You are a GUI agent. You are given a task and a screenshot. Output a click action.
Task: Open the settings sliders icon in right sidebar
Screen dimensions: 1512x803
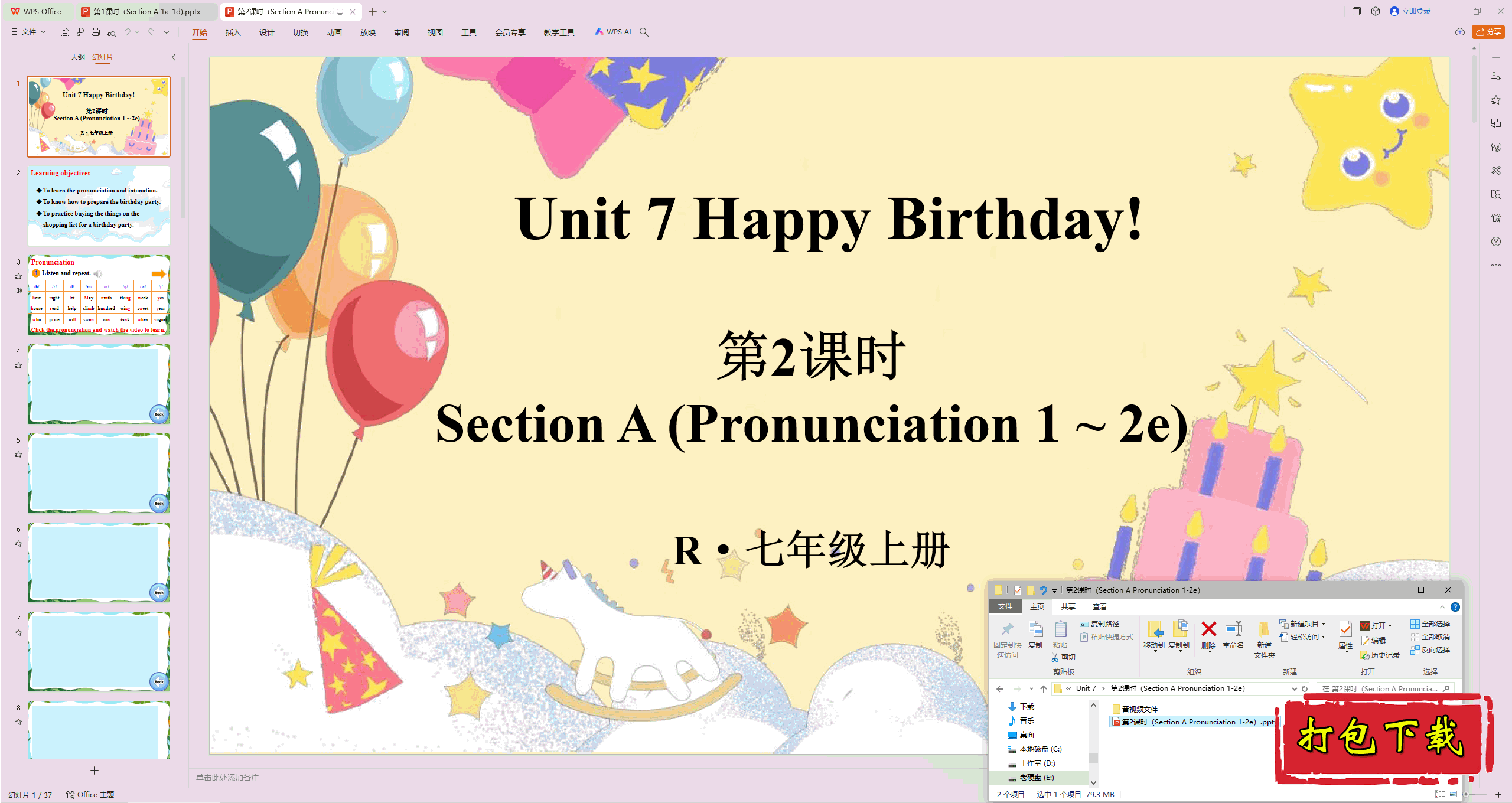1496,76
